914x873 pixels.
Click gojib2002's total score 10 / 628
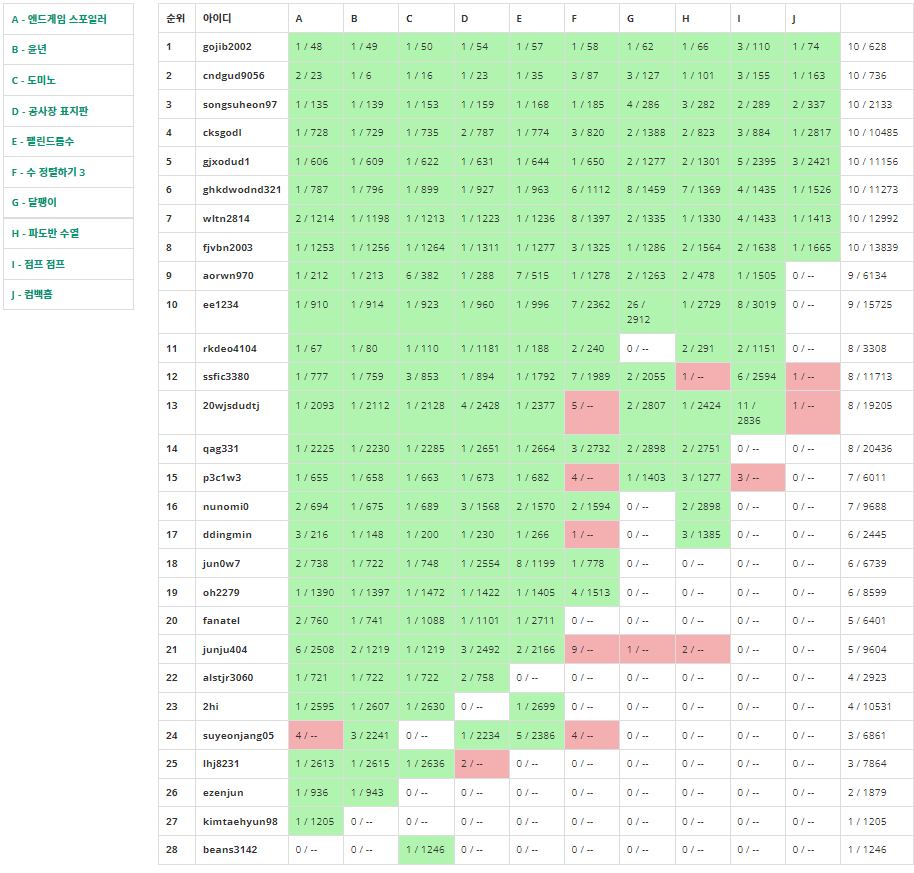pos(867,47)
